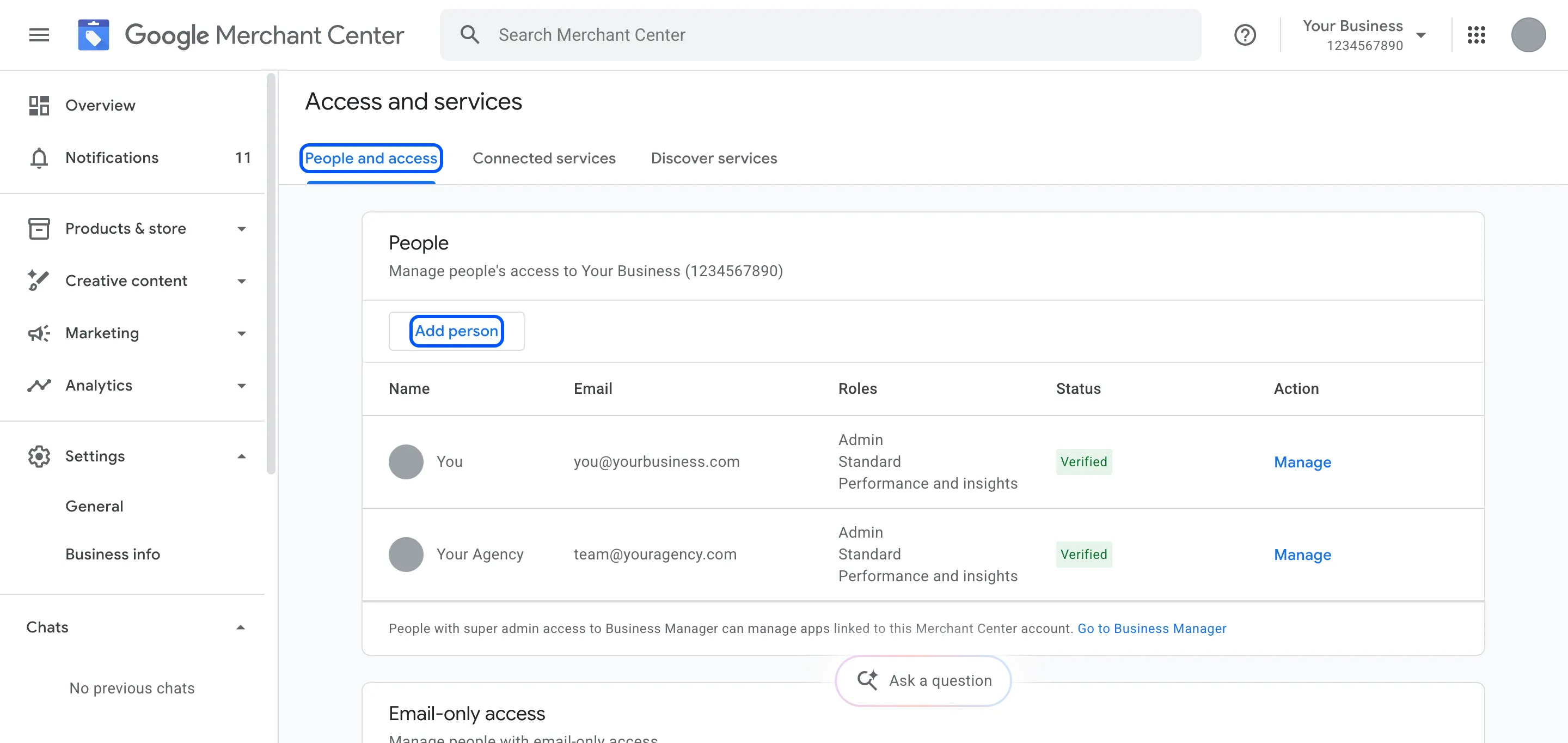
Task: Switch to the Connected services tab
Action: point(543,159)
